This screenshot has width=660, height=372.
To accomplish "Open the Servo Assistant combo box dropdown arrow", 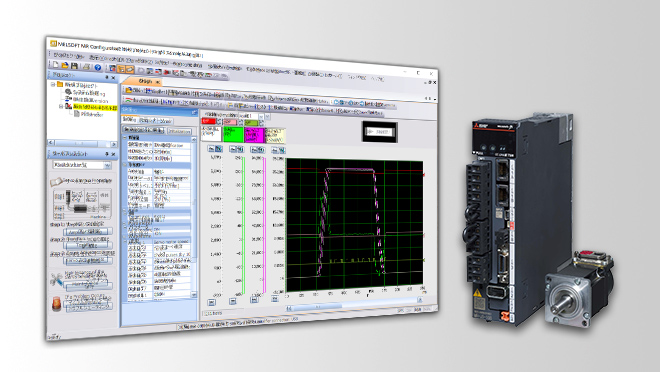I will tap(107, 165).
